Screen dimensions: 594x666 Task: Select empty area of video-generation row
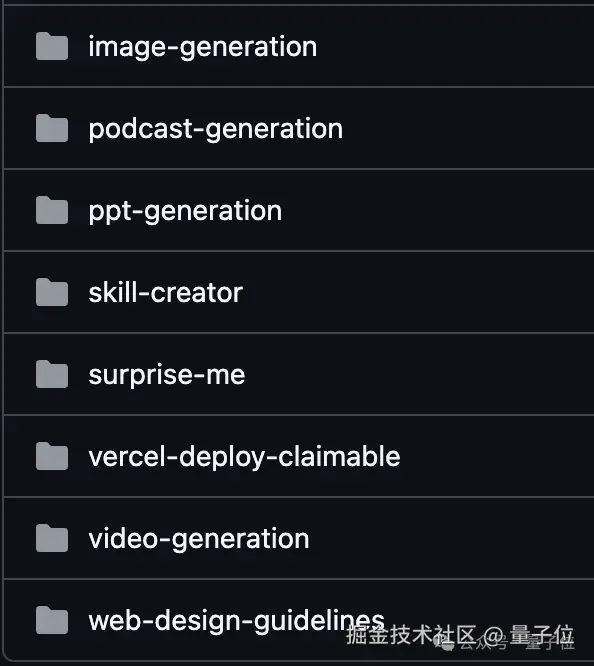click(x=450, y=538)
